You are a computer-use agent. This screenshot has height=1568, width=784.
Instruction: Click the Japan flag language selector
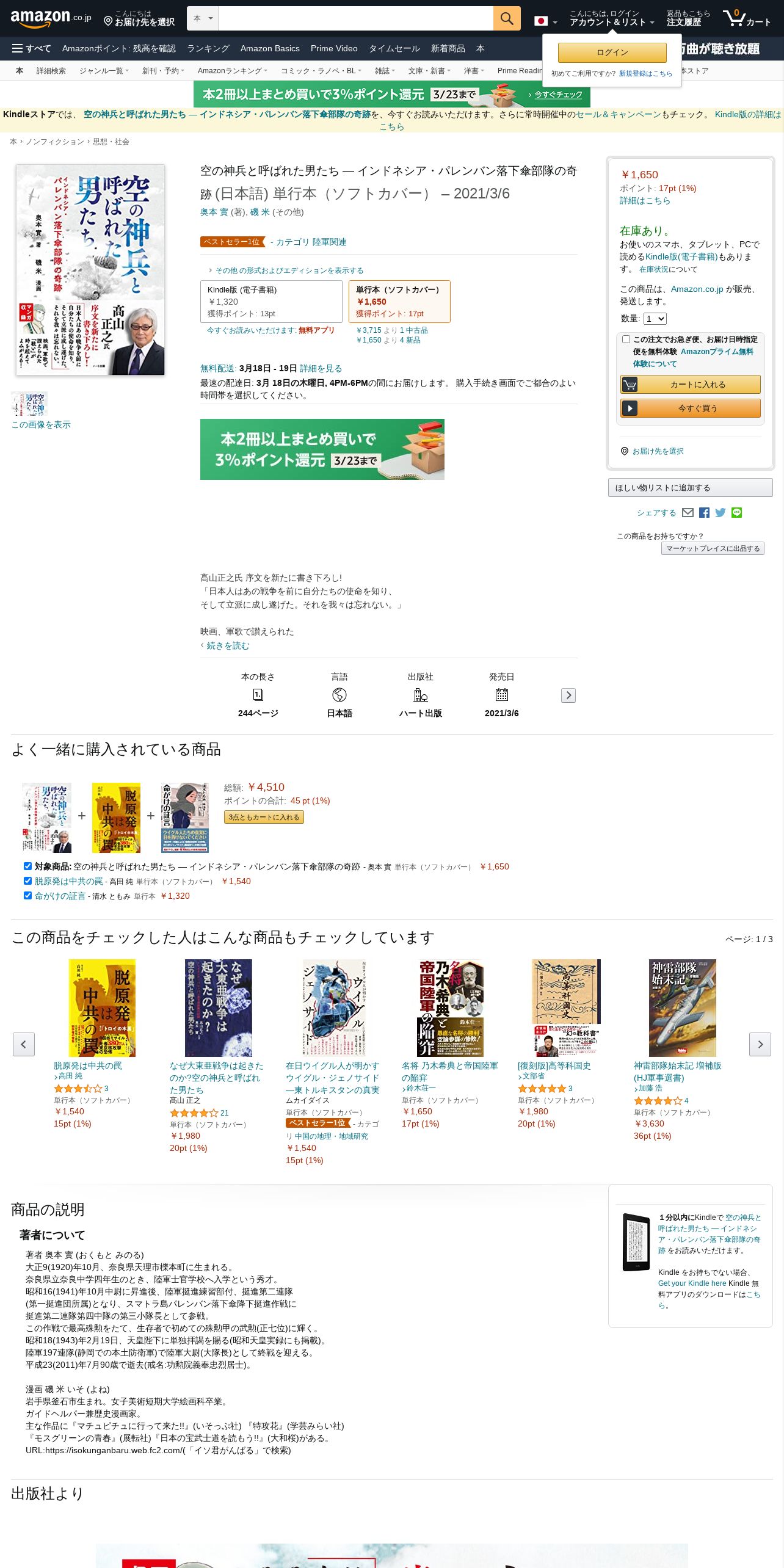point(545,21)
